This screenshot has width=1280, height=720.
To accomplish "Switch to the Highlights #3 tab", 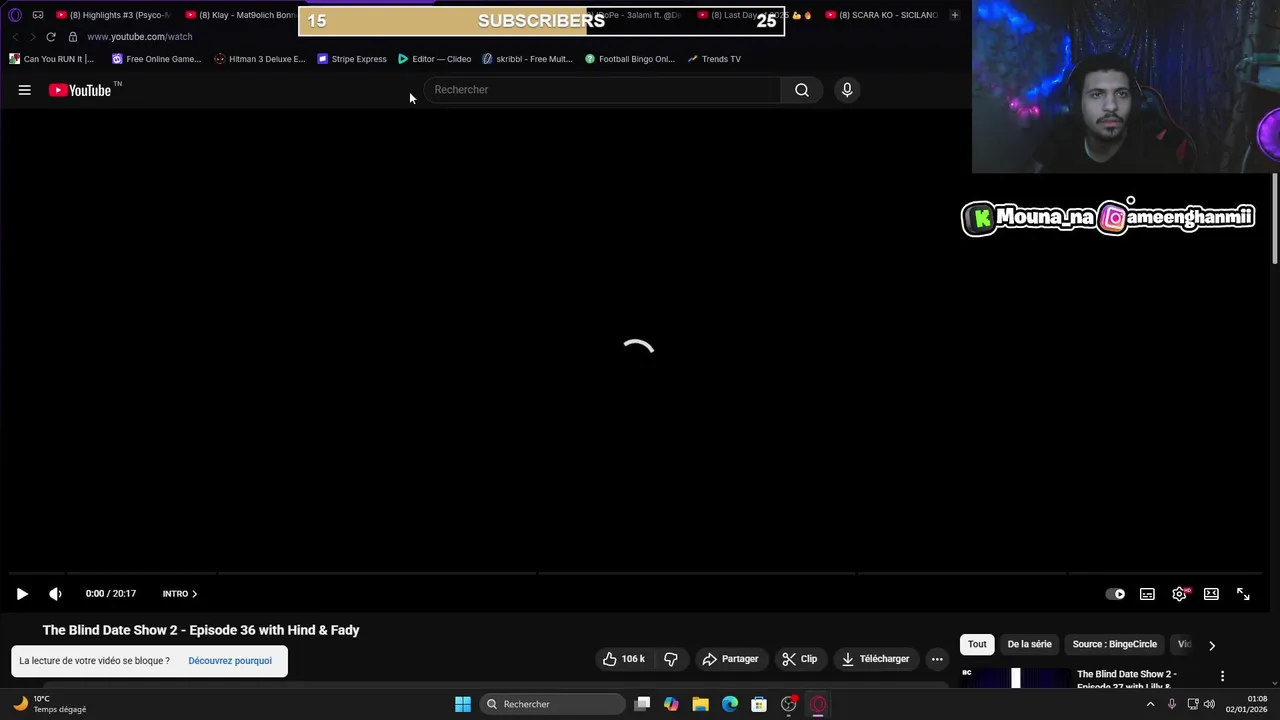I will 113,15.
